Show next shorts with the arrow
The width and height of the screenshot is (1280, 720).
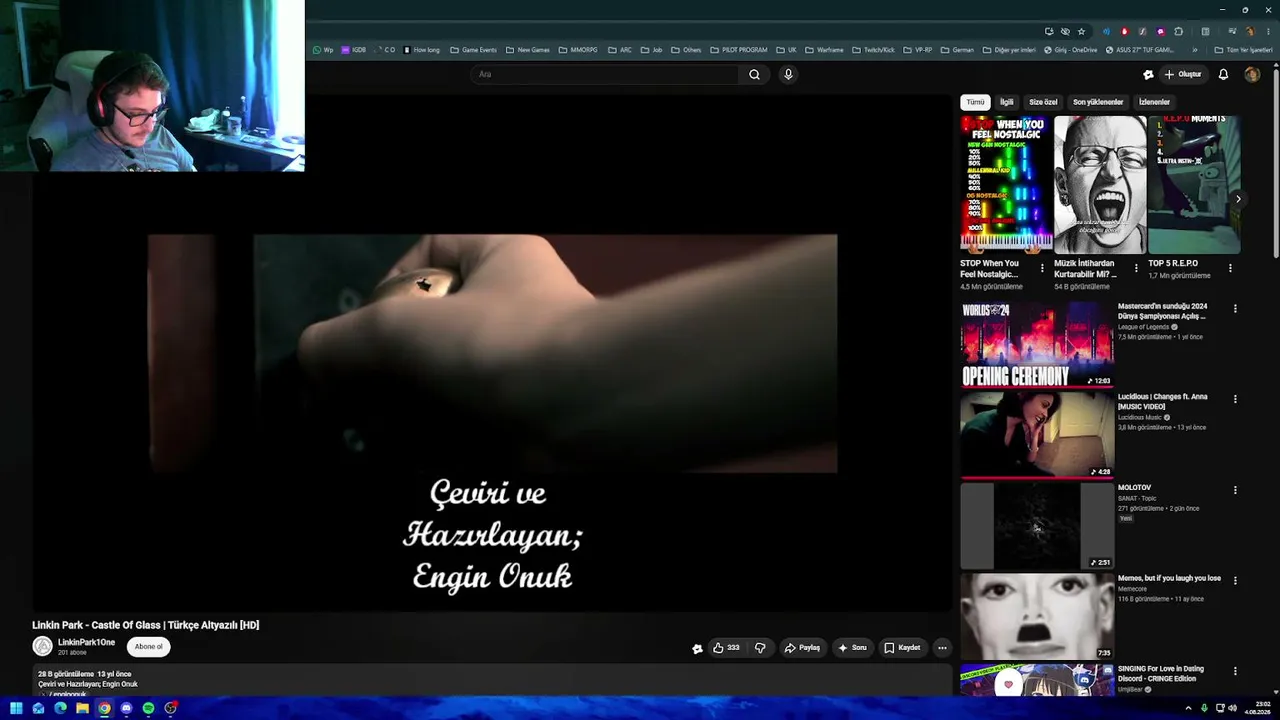tap(1238, 199)
